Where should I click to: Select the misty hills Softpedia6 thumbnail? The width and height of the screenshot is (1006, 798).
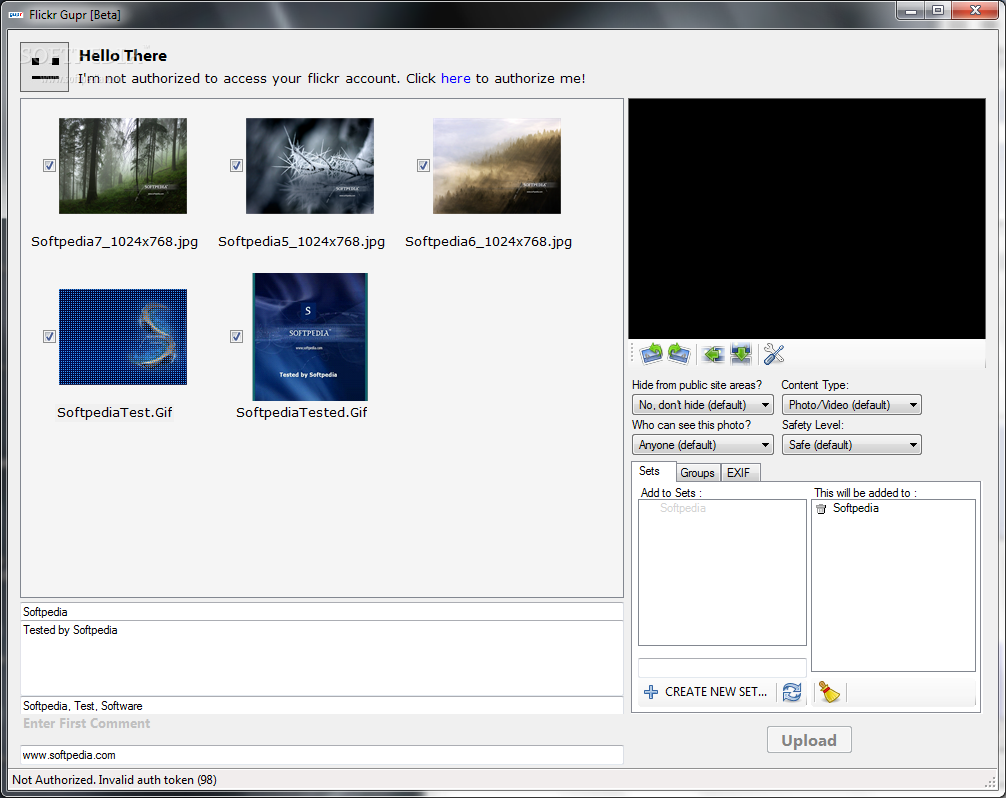click(497, 166)
